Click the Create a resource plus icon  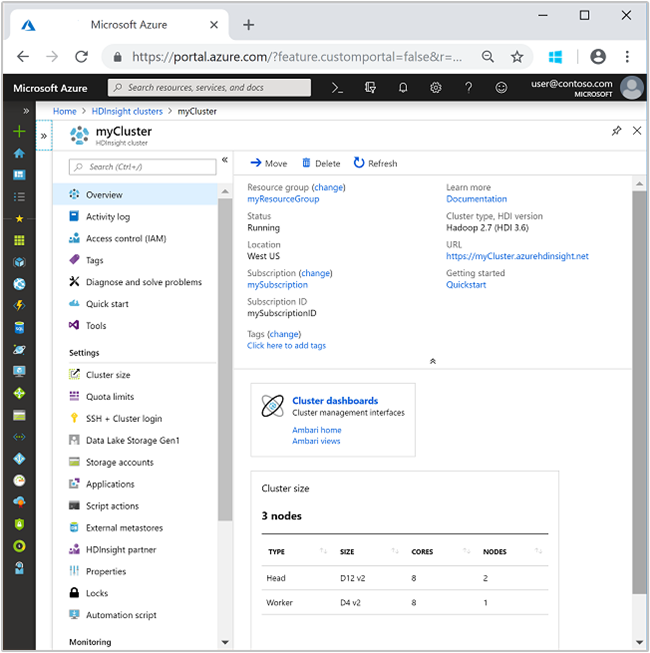coord(19,132)
